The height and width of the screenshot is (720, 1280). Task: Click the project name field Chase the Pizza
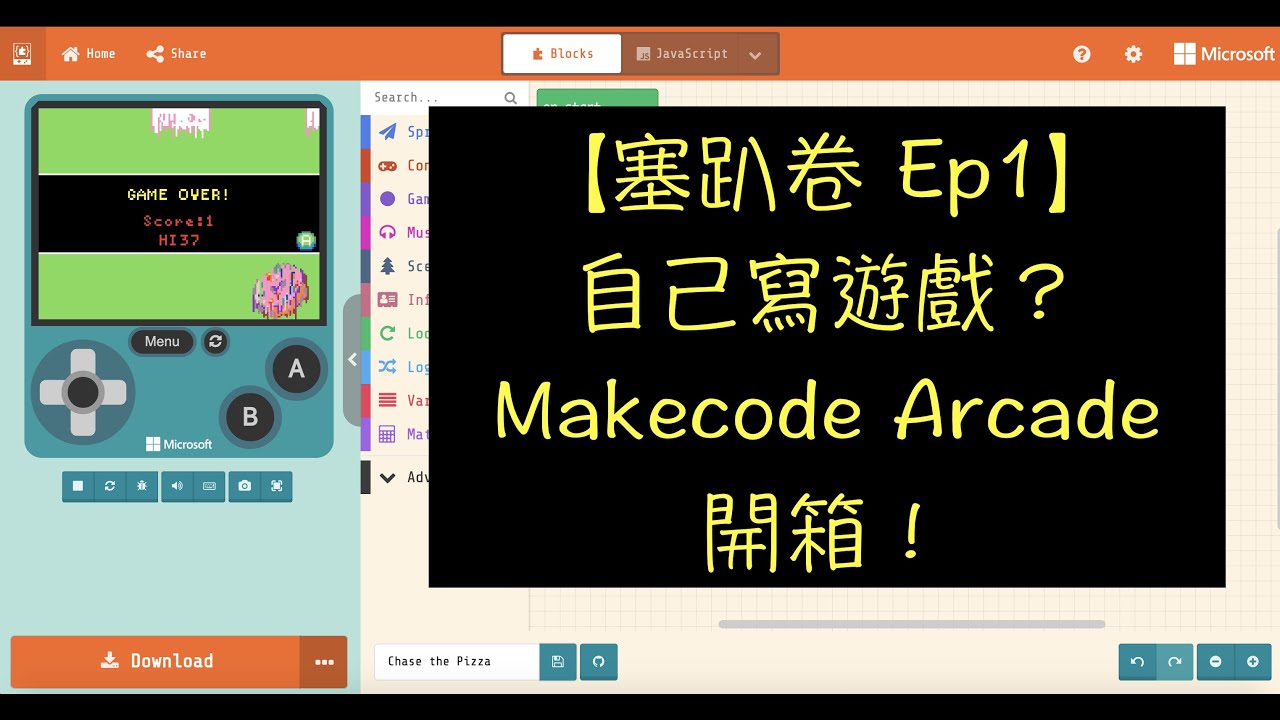(457, 661)
